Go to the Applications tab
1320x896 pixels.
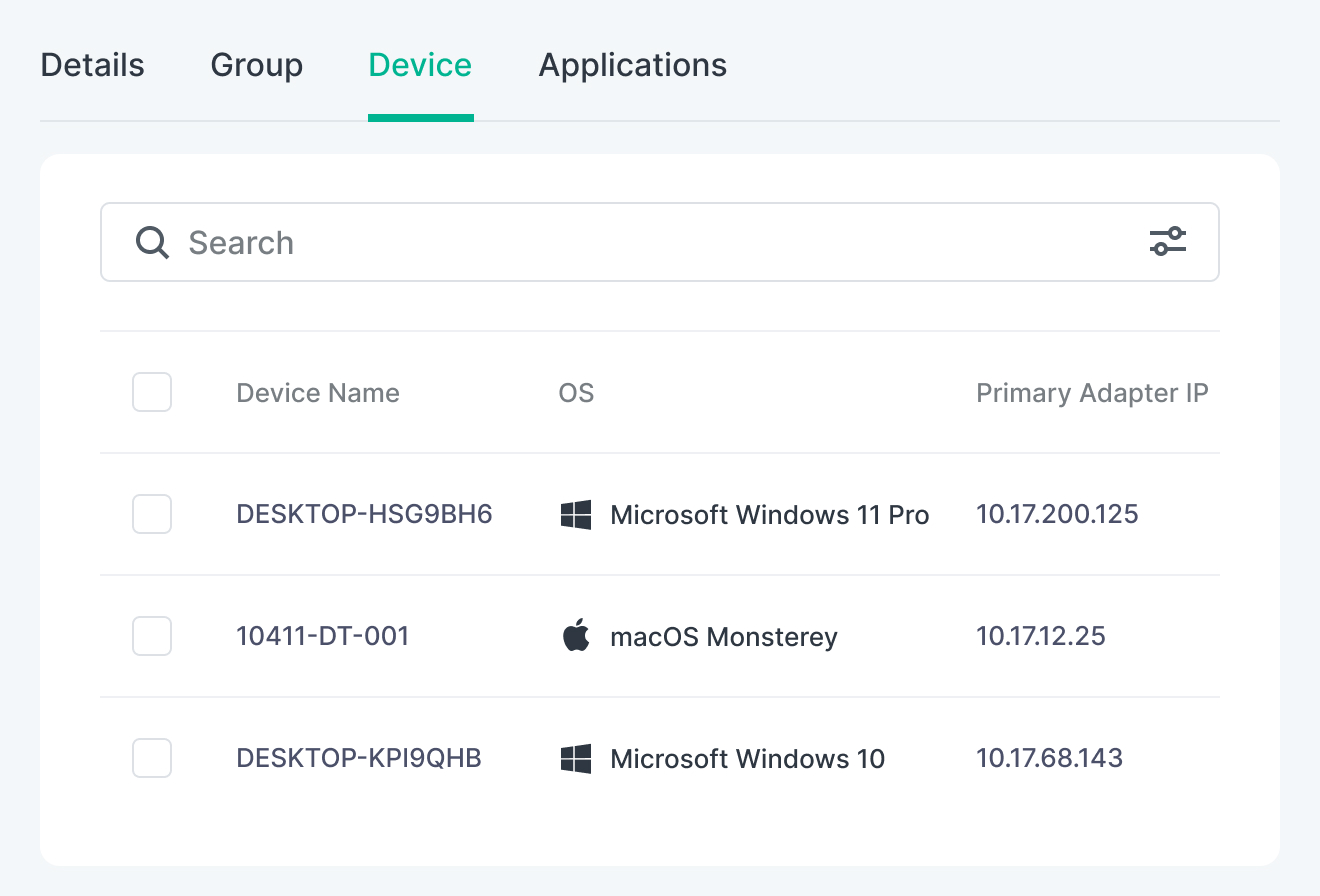(632, 65)
